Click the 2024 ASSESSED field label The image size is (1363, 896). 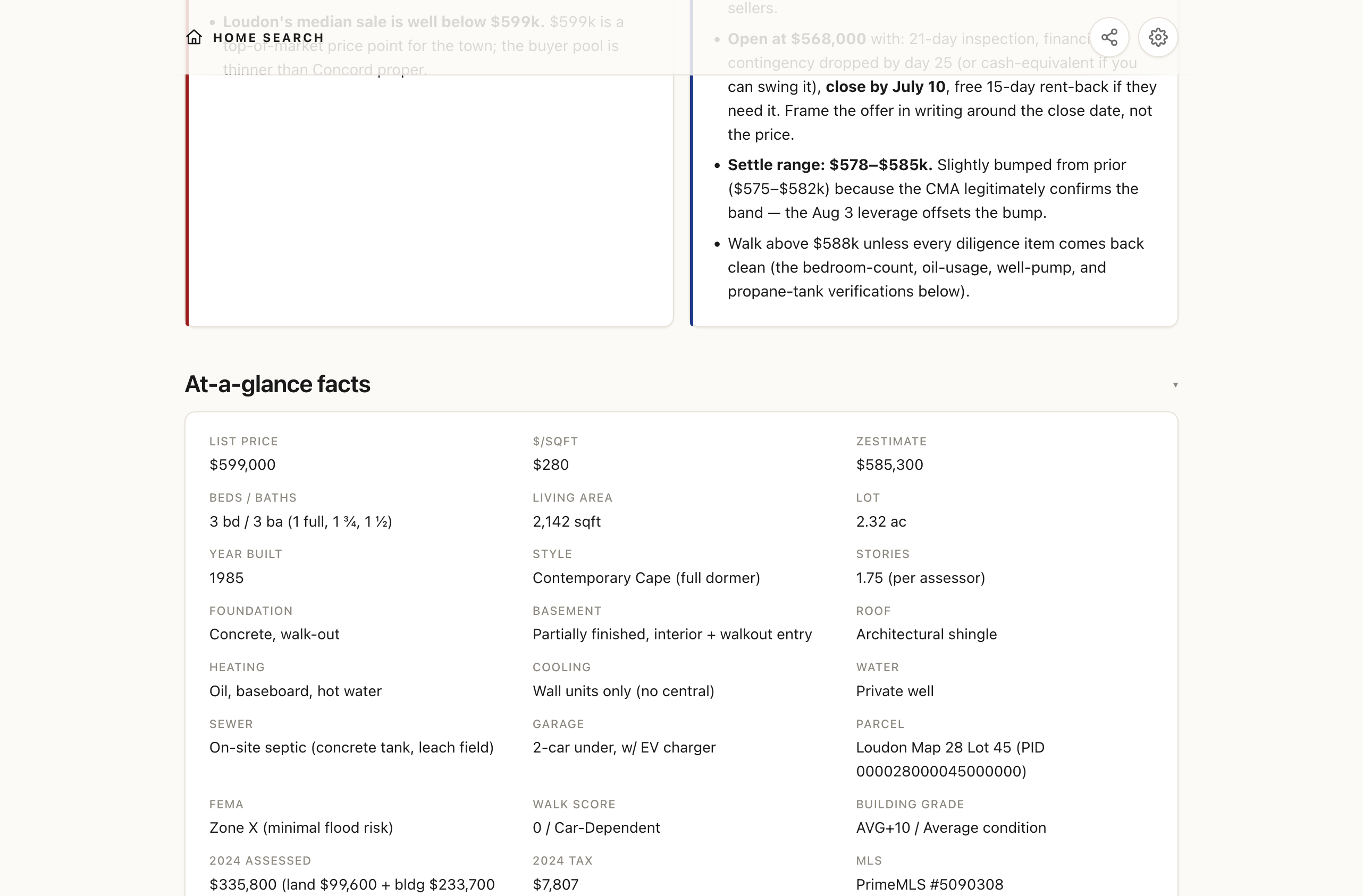pyautogui.click(x=260, y=860)
